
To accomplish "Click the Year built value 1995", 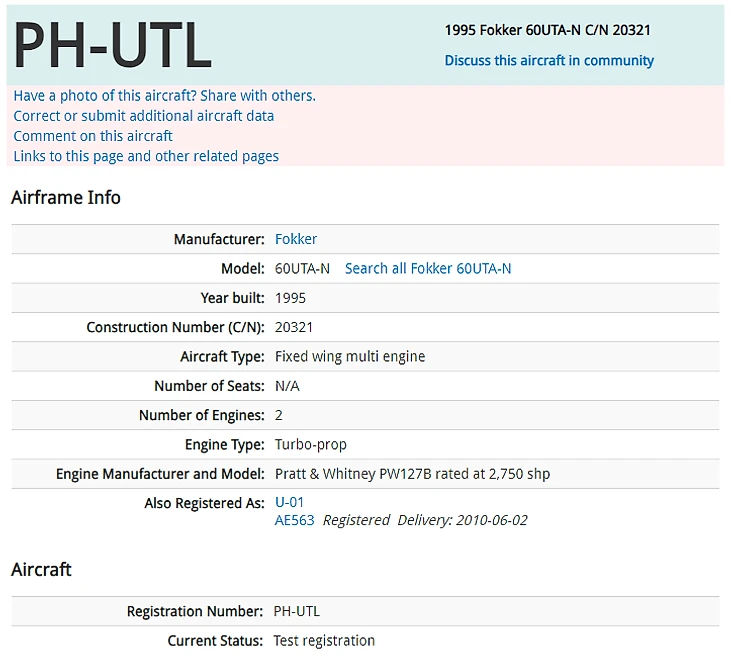I will click(290, 298).
